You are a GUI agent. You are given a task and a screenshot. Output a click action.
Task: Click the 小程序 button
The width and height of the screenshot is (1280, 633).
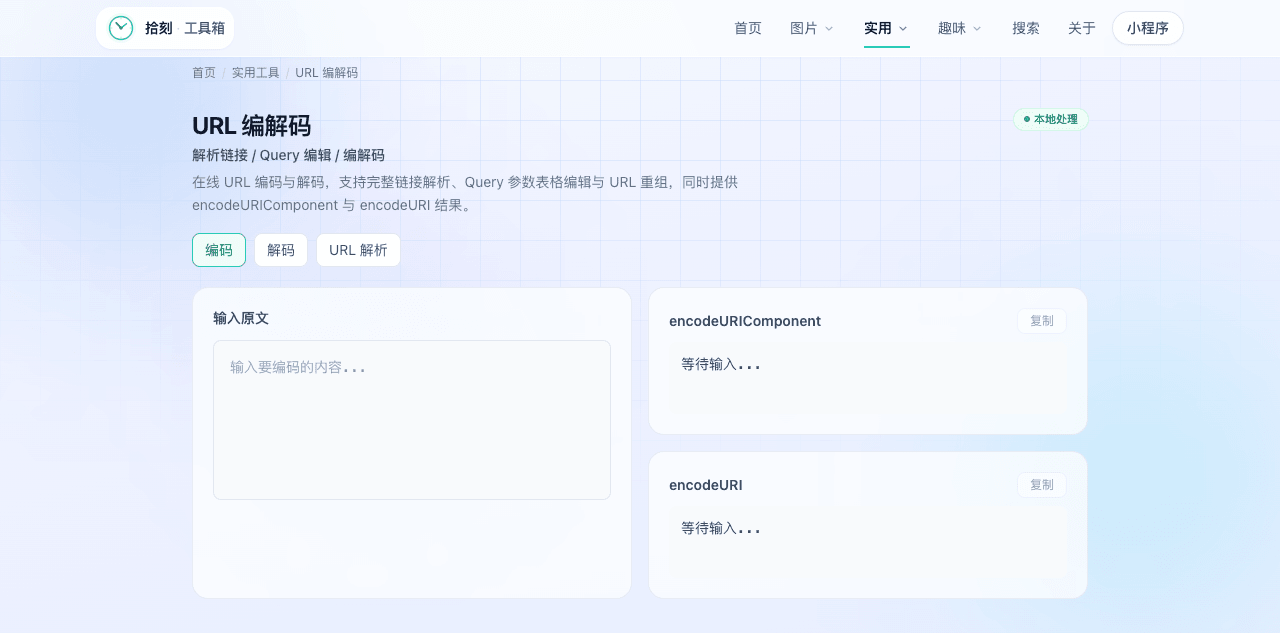point(1148,28)
